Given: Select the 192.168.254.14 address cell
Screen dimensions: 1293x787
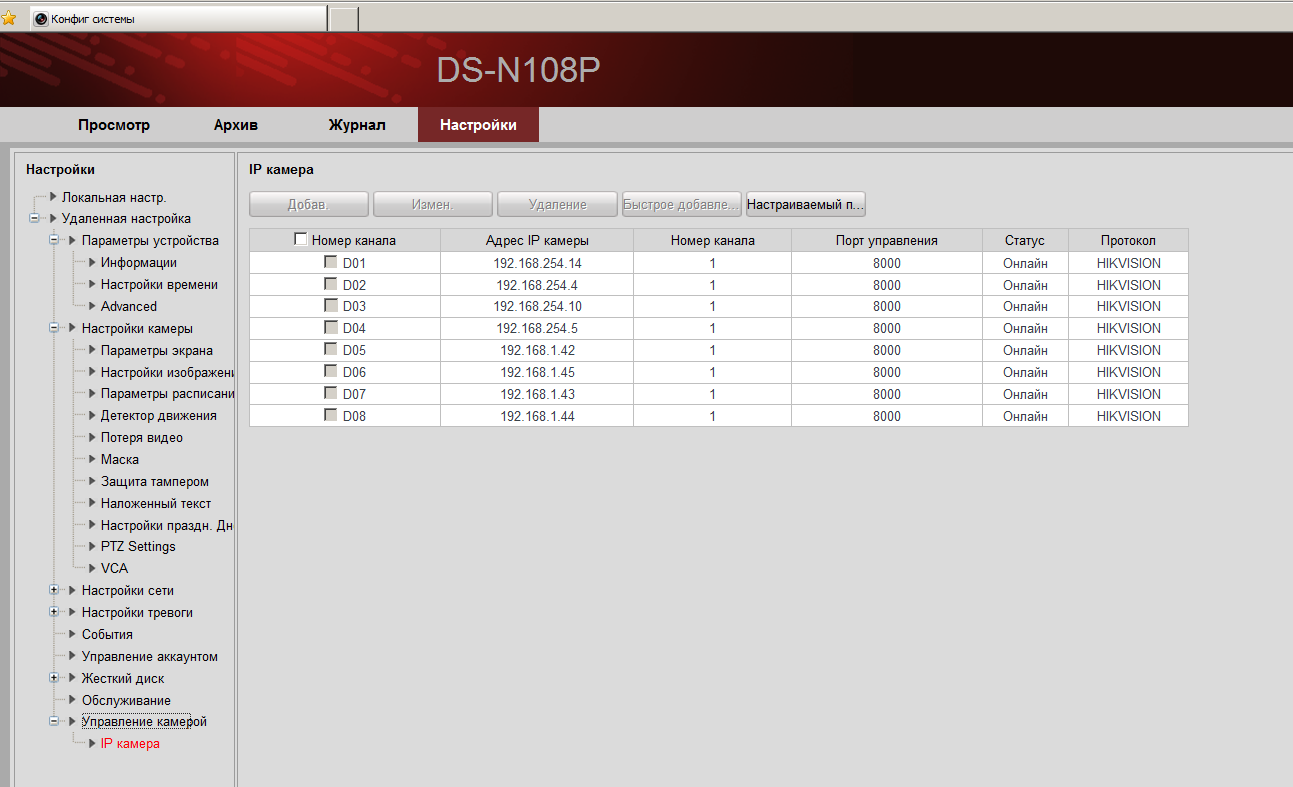Looking at the screenshot, I should pos(537,263).
